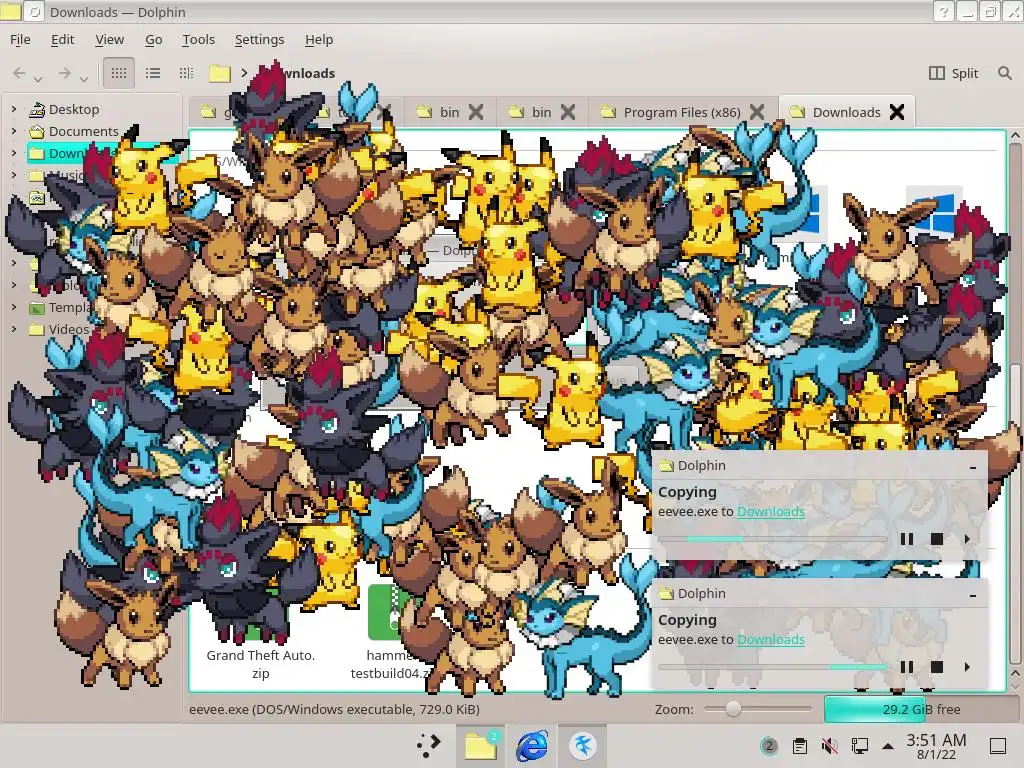This screenshot has height=768, width=1024.
Task: Stop the upper eevee.exe copy job
Action: tap(936, 539)
